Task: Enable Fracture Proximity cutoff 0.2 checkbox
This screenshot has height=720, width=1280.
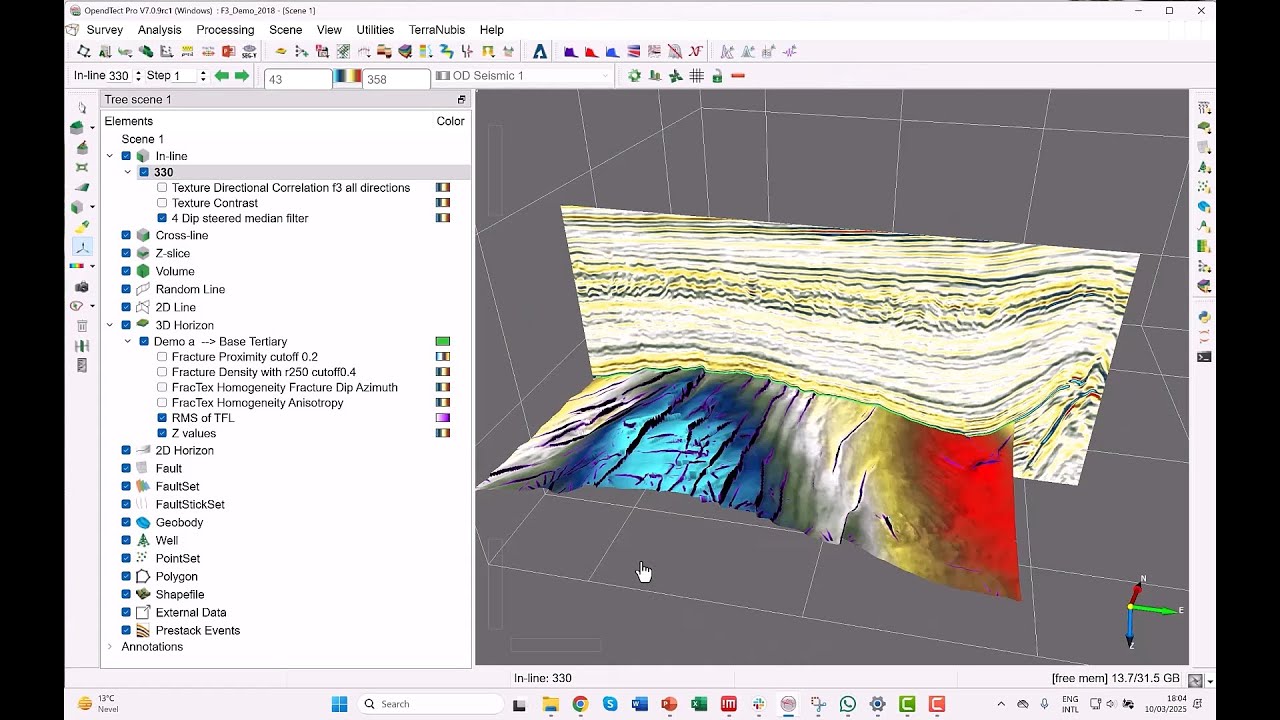Action: pyautogui.click(x=162, y=357)
